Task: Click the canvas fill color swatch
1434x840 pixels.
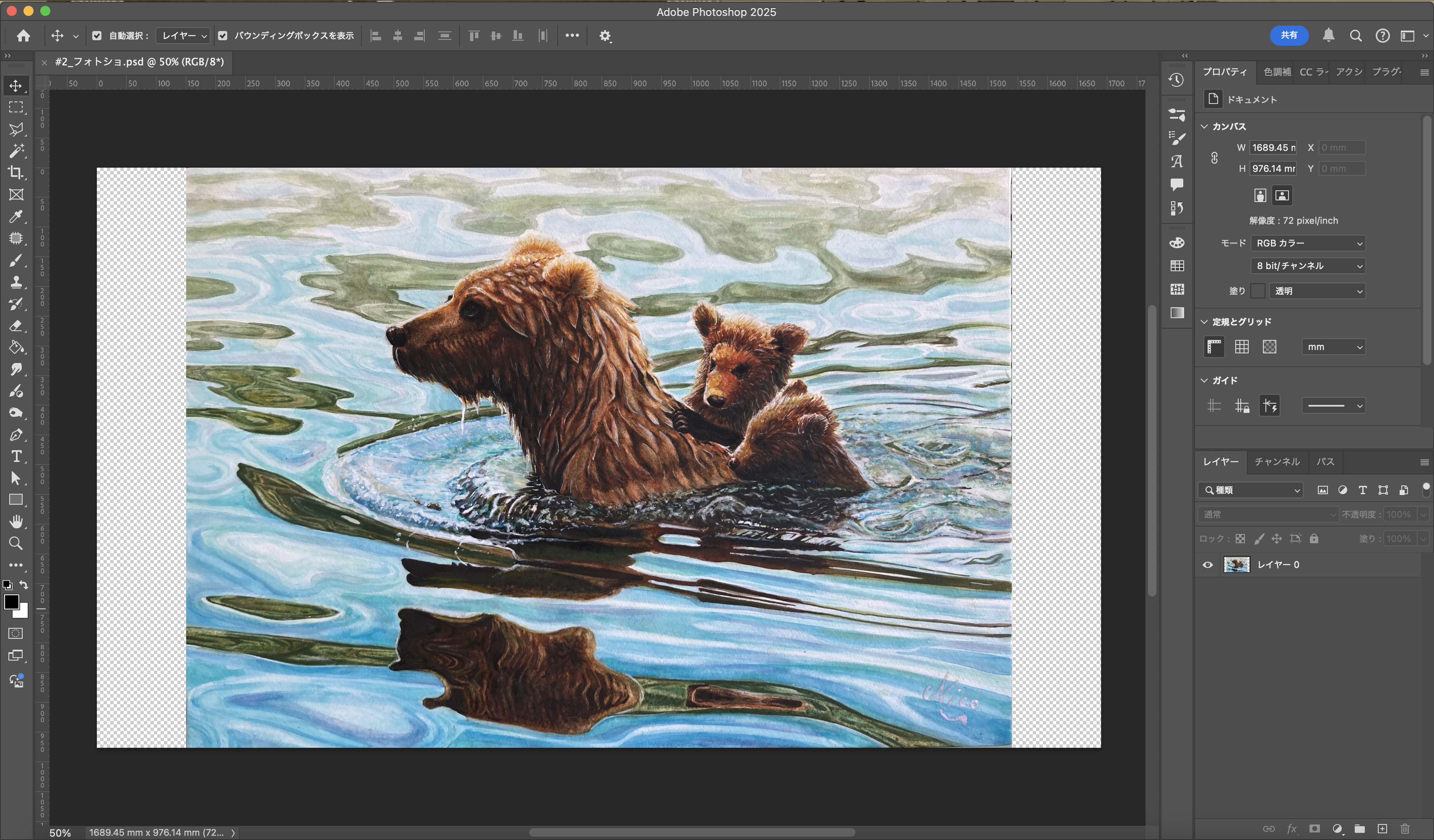Action: [1257, 291]
